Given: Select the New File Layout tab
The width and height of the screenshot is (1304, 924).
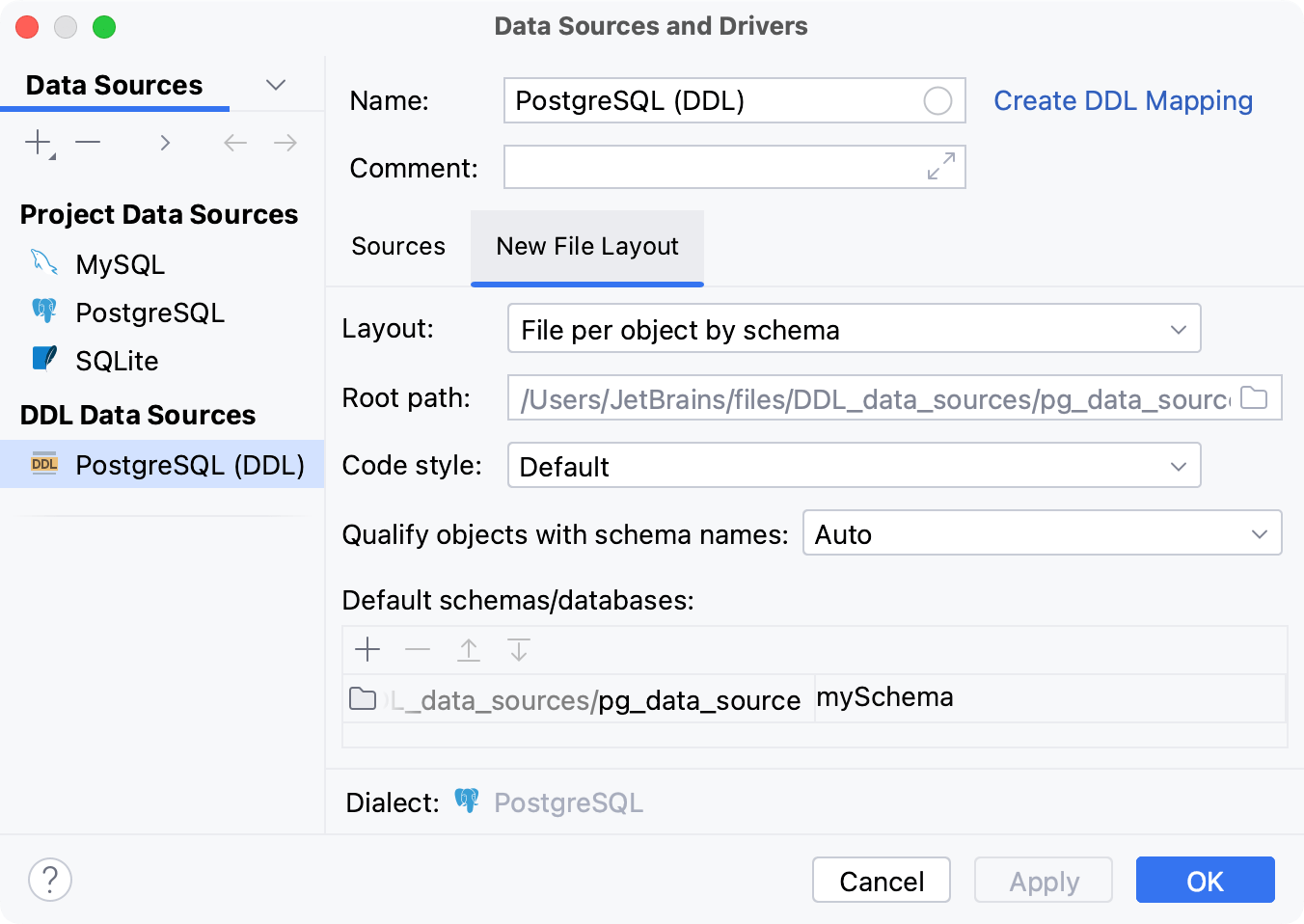Looking at the screenshot, I should 586,246.
